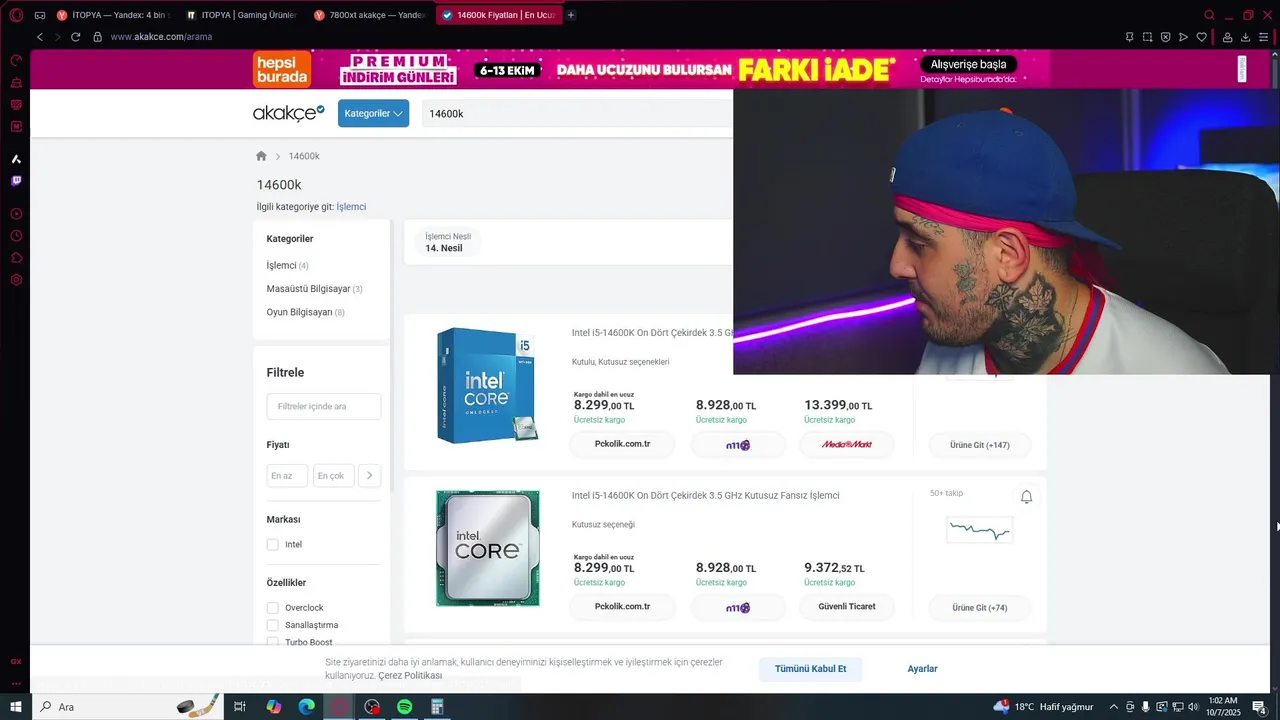This screenshot has width=1280, height=720.
Task: Open Oyun Bilgisayarı category
Action: 305,312
